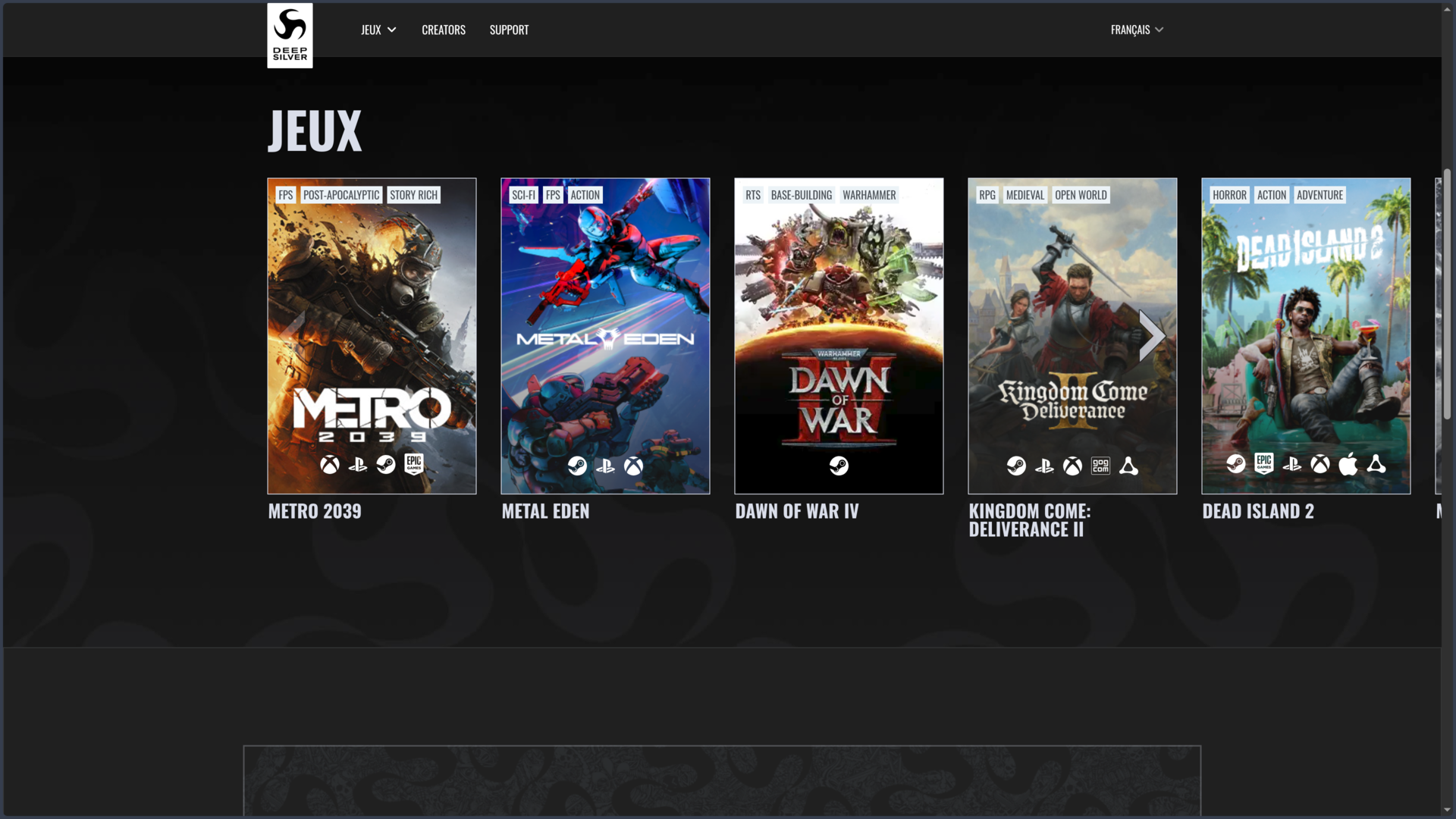Viewport: 1456px width, 819px height.
Task: Select the BASE-BUILDING tag
Action: (x=802, y=195)
